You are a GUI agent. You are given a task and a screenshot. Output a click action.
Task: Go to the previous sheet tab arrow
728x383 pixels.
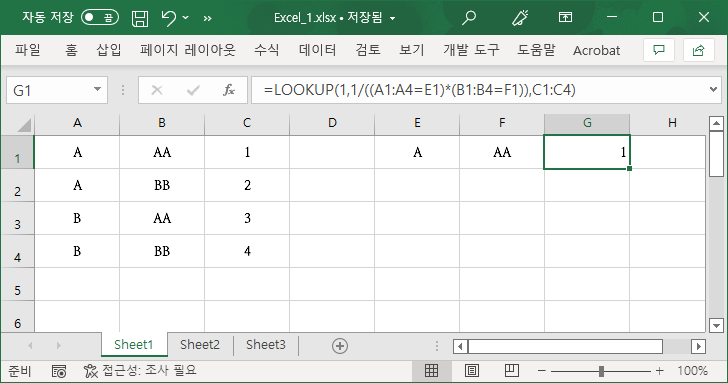[x=30, y=345]
